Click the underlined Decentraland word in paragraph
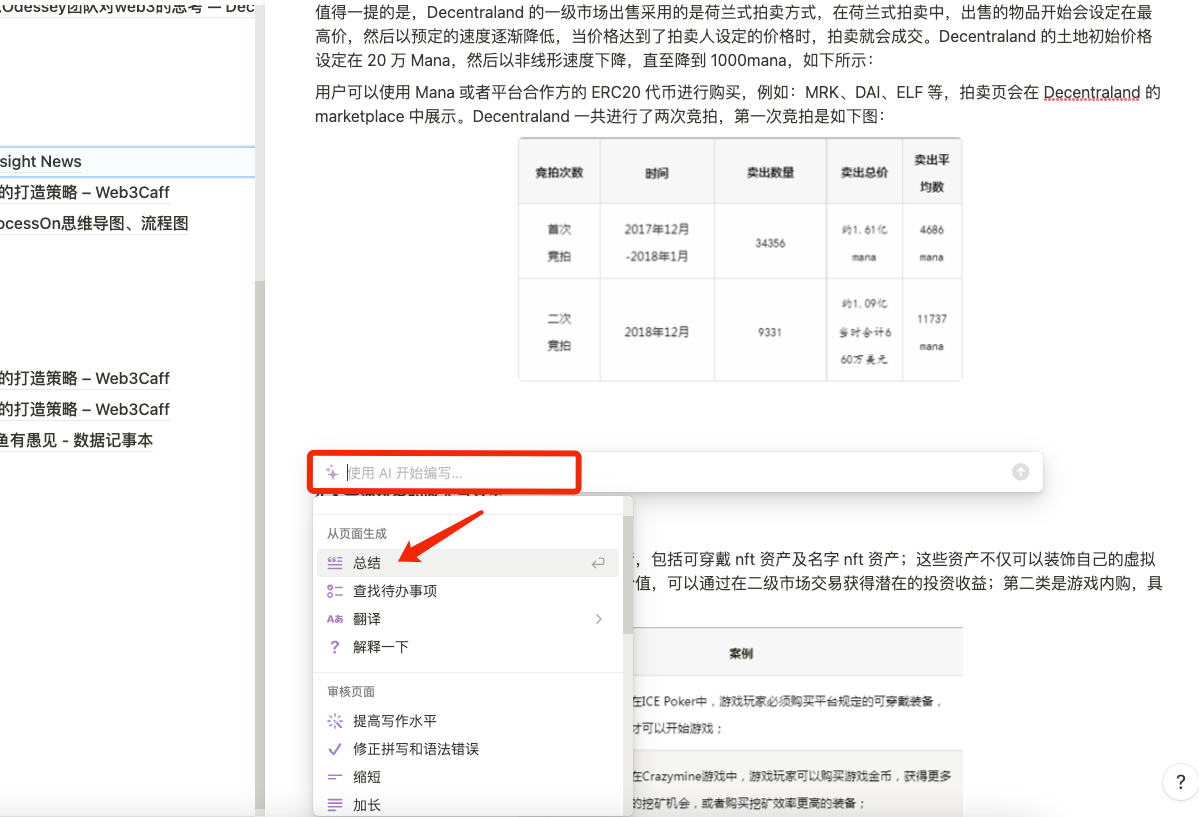Viewport: 1199px width, 817px height. click(x=1091, y=93)
